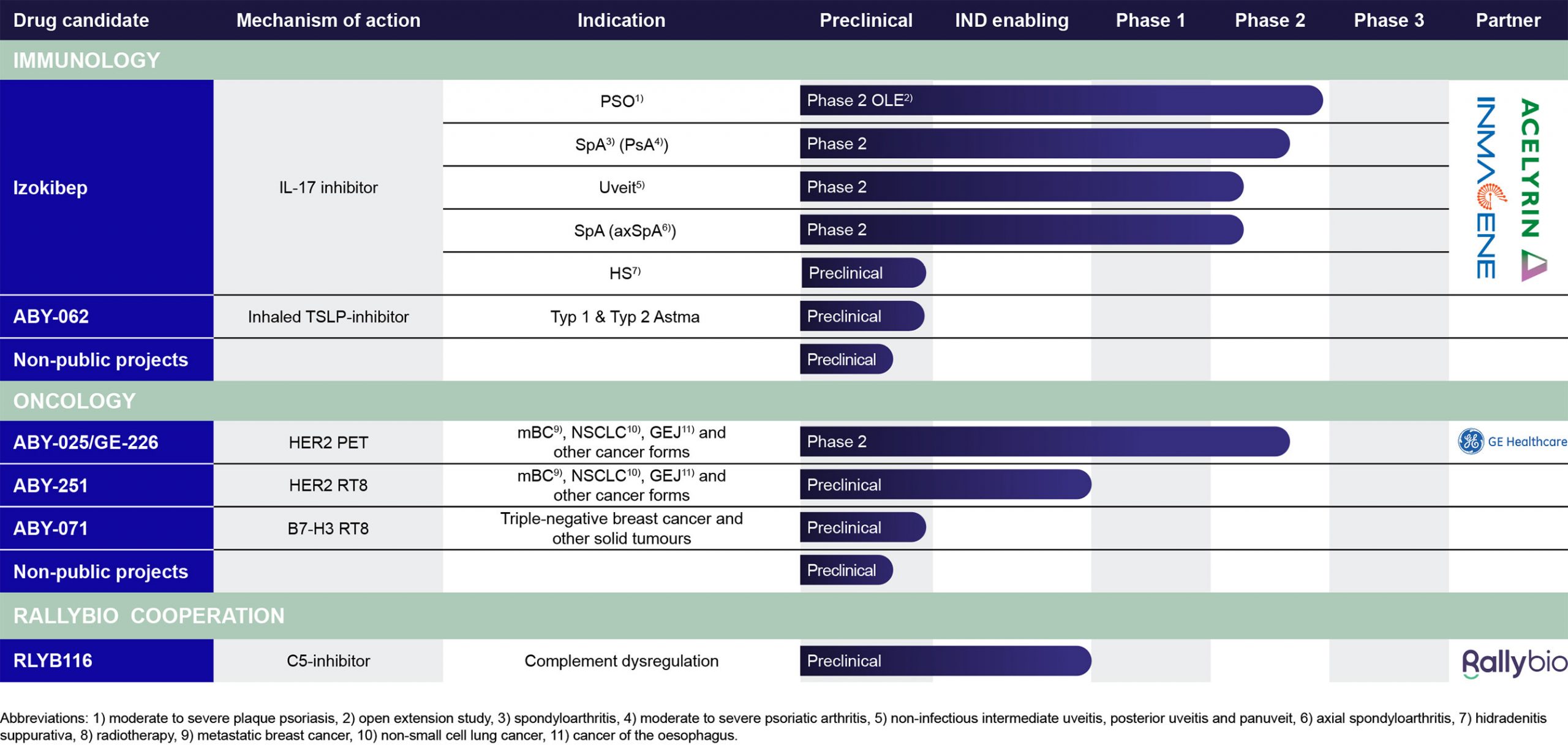Click the Uveit Phase 2 progress bar
This screenshot has height=748, width=1568.
(1021, 187)
